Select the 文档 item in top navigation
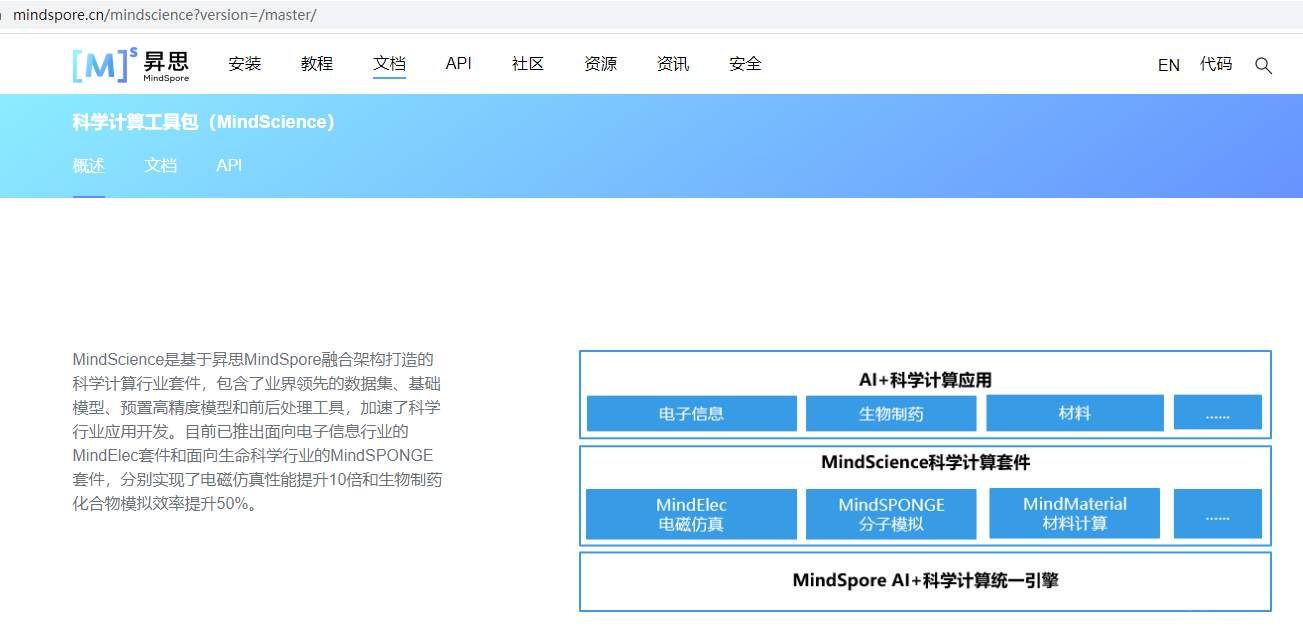Screen dimensions: 1303x628 click(x=389, y=64)
